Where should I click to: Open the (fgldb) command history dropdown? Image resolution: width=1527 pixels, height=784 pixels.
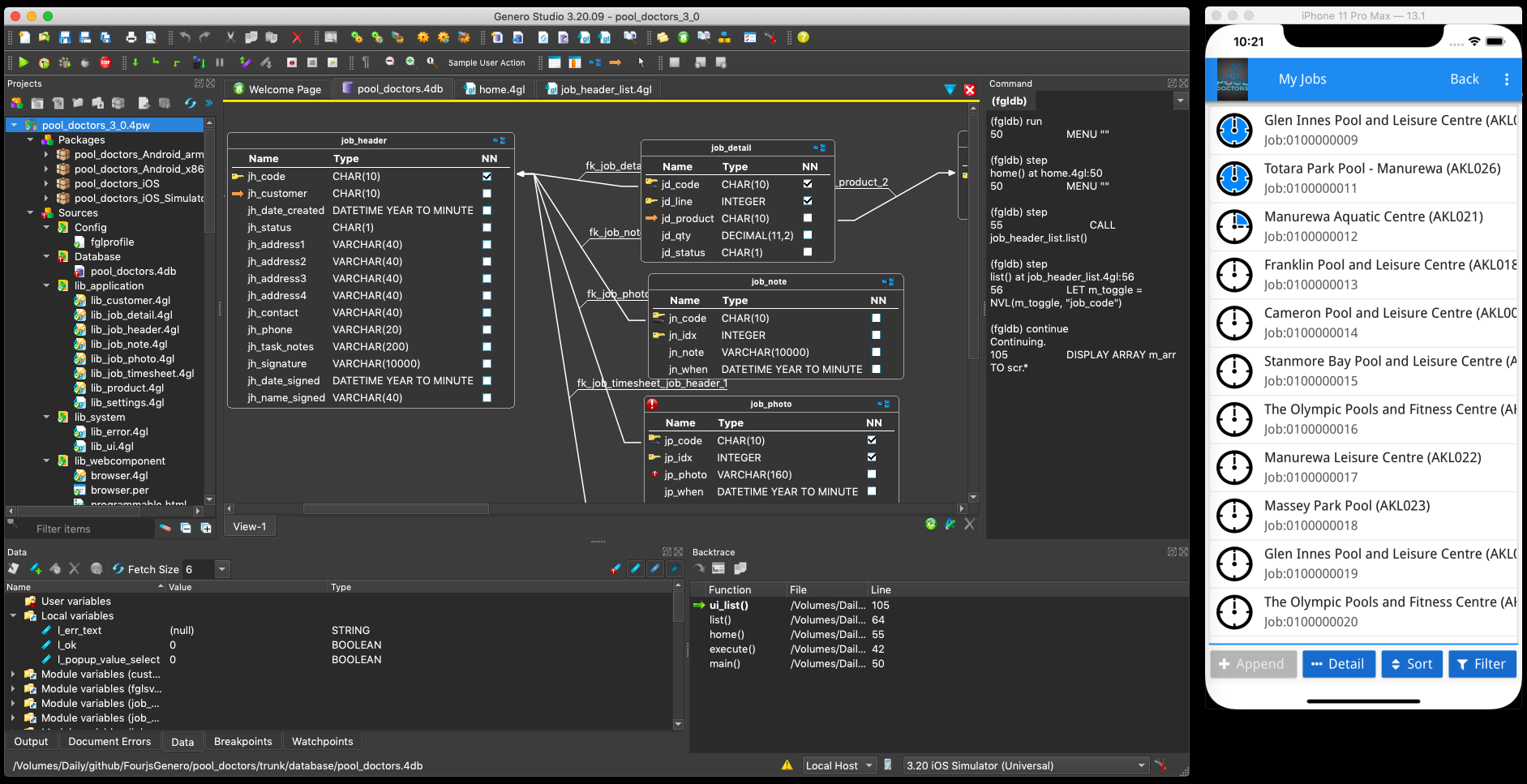(1180, 101)
